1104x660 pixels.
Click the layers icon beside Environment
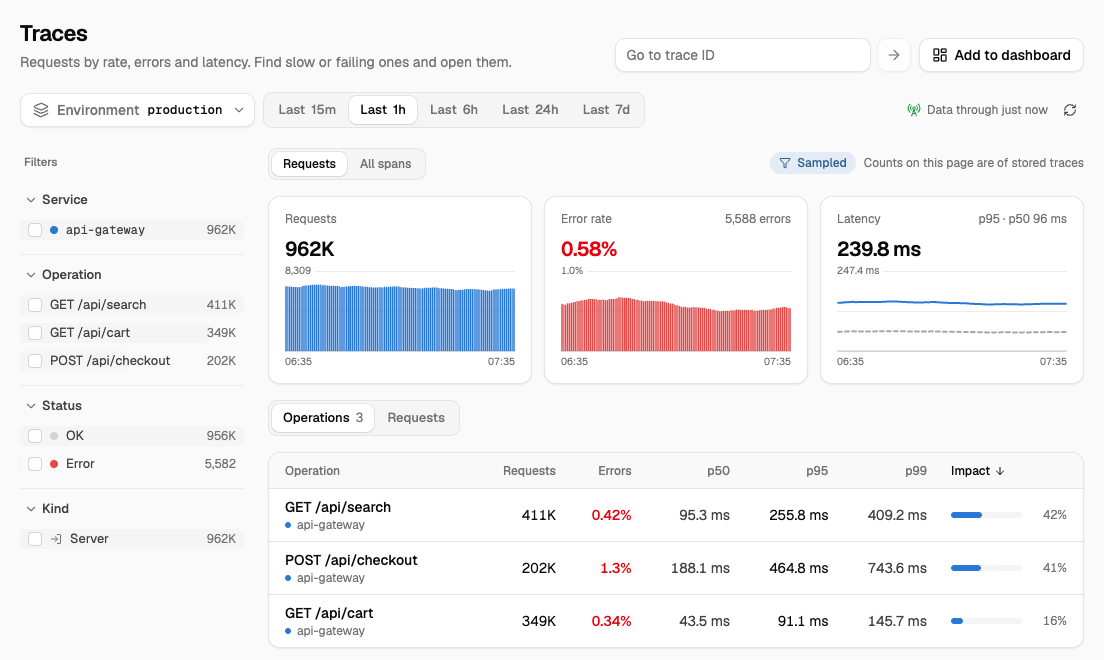41,110
